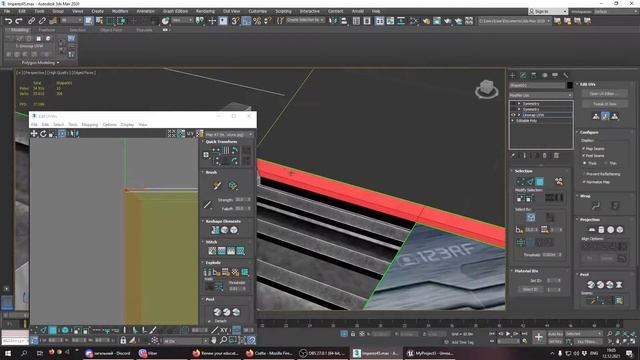Viewport: 640px width, 360px height.
Task: Open the Polygon Modeling dropdown on ribbon
Action: click(x=40, y=63)
